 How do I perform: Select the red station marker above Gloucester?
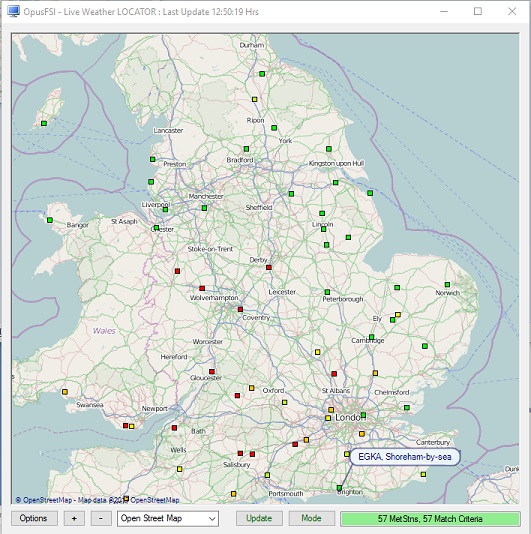212,372
